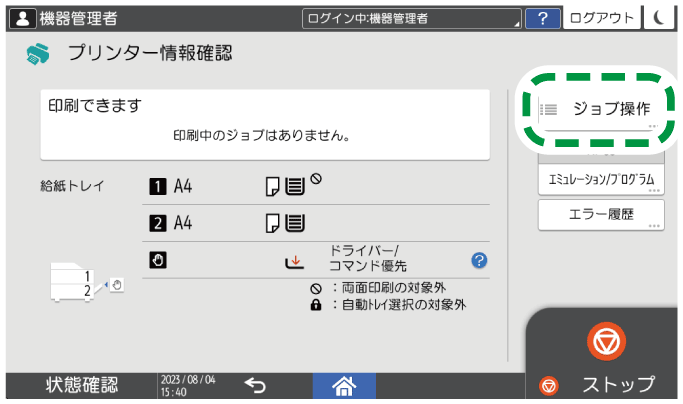
Task: Select tray 1 number icon
Action: tap(158, 187)
